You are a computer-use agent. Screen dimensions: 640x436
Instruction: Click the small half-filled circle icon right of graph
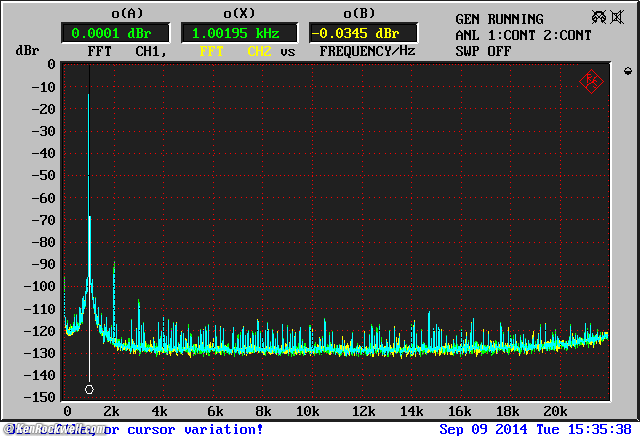click(x=628, y=71)
